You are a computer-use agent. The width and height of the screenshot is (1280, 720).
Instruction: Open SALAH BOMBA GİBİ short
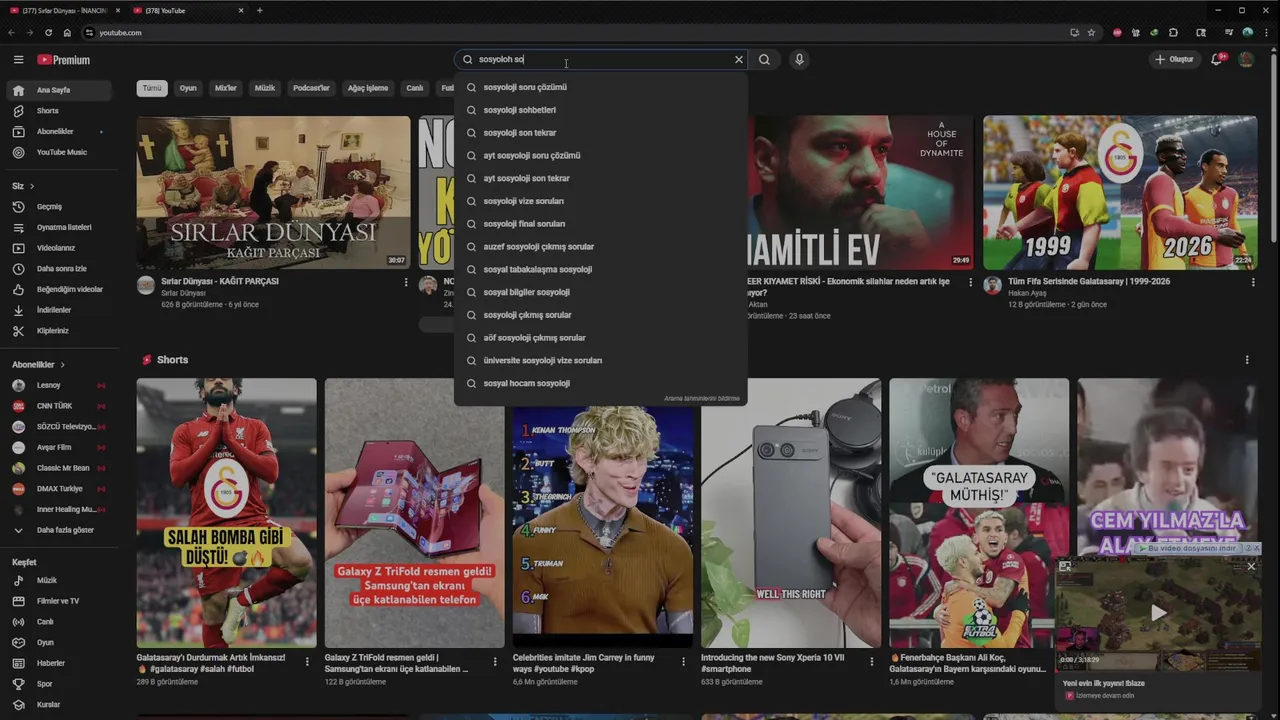(x=226, y=513)
